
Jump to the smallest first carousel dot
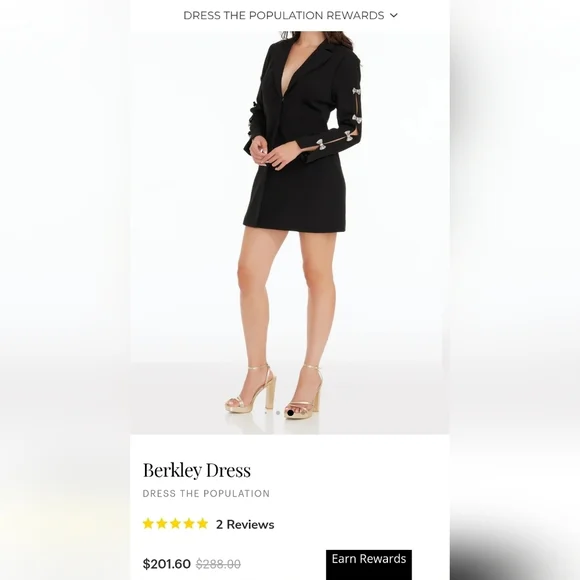coord(266,412)
